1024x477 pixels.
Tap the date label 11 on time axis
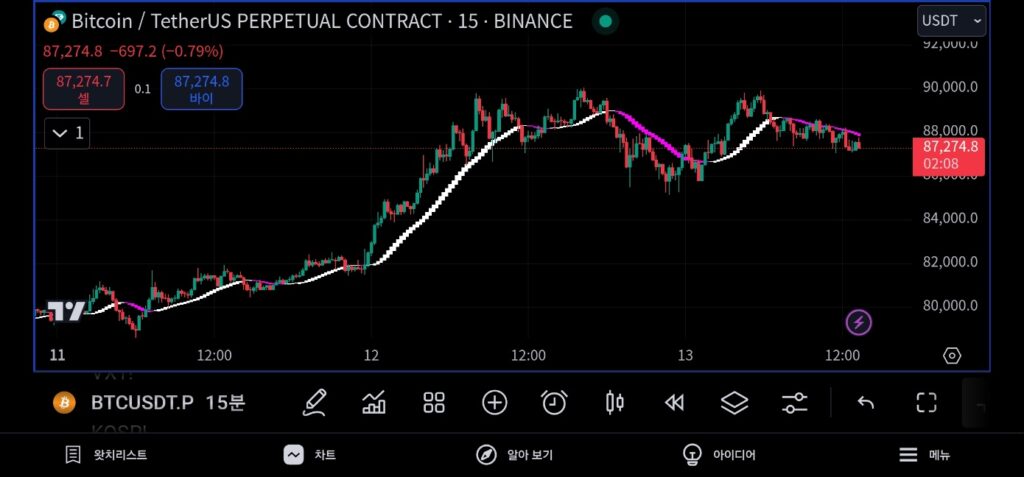(57, 355)
